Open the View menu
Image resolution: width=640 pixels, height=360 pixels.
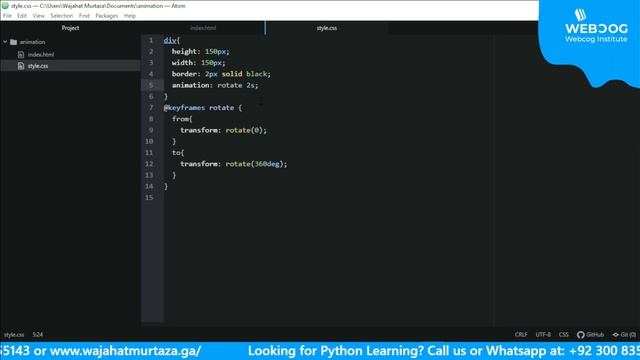[x=38, y=16]
